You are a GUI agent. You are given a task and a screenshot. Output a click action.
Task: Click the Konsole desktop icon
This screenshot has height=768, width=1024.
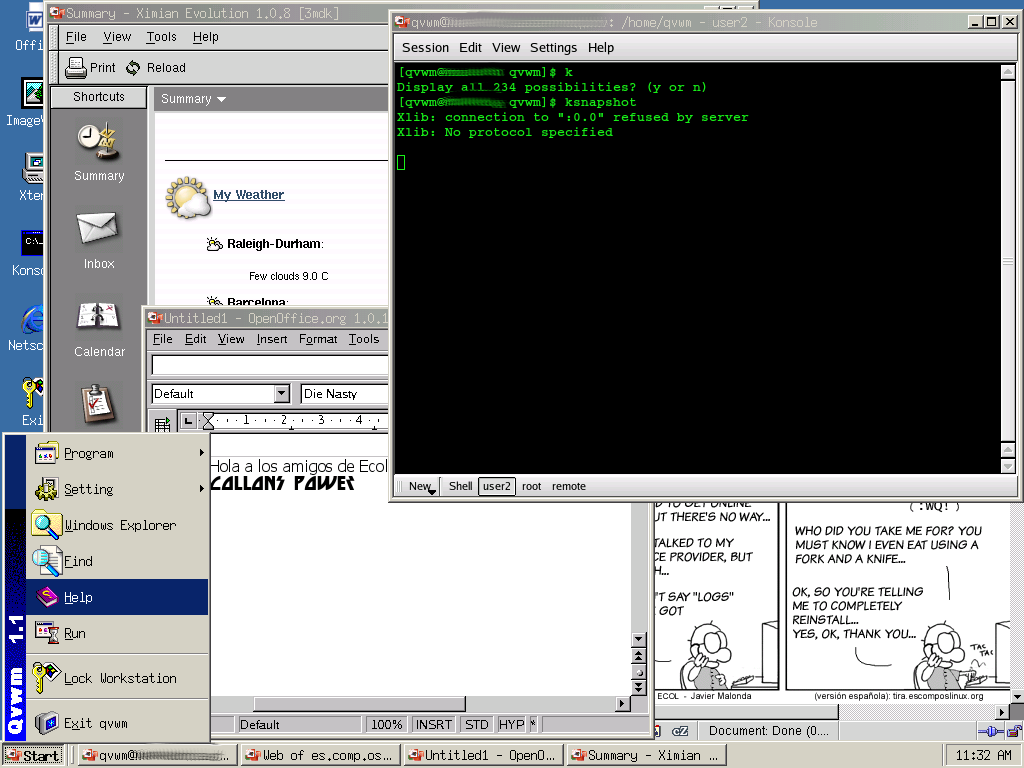[x=31, y=242]
